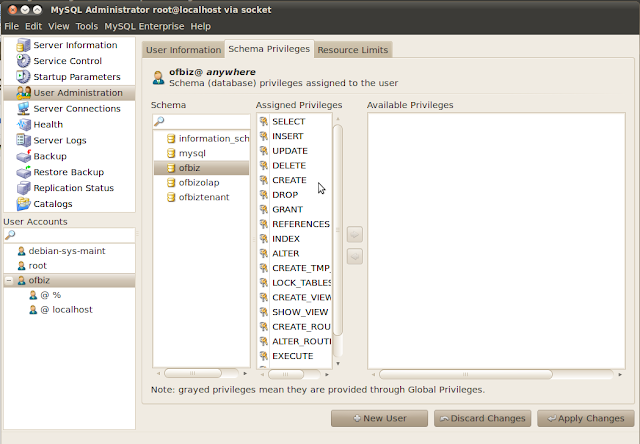The width and height of the screenshot is (640, 444).
Task: Click the GRANT privilege icon
Action: tap(264, 210)
